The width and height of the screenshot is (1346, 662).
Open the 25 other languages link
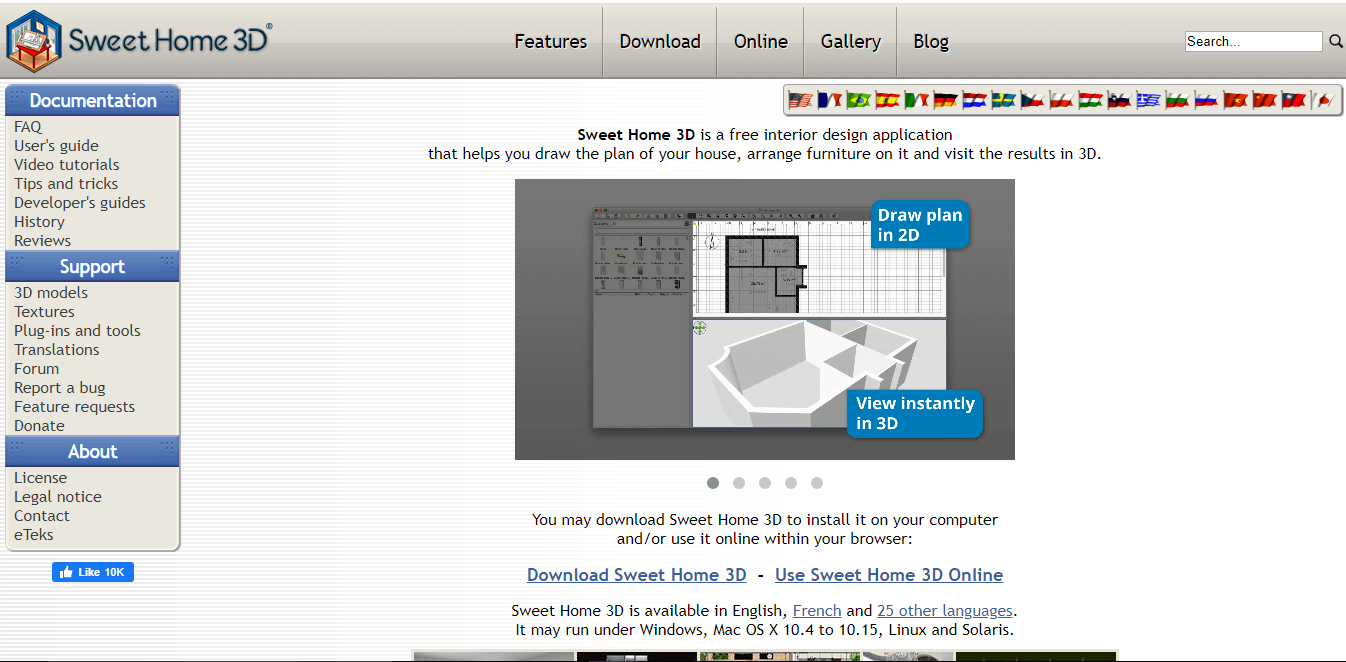(x=945, y=610)
